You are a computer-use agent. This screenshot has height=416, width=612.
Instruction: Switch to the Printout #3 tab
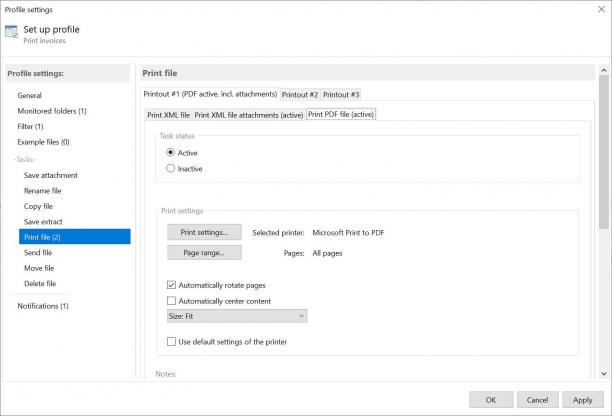click(341, 95)
